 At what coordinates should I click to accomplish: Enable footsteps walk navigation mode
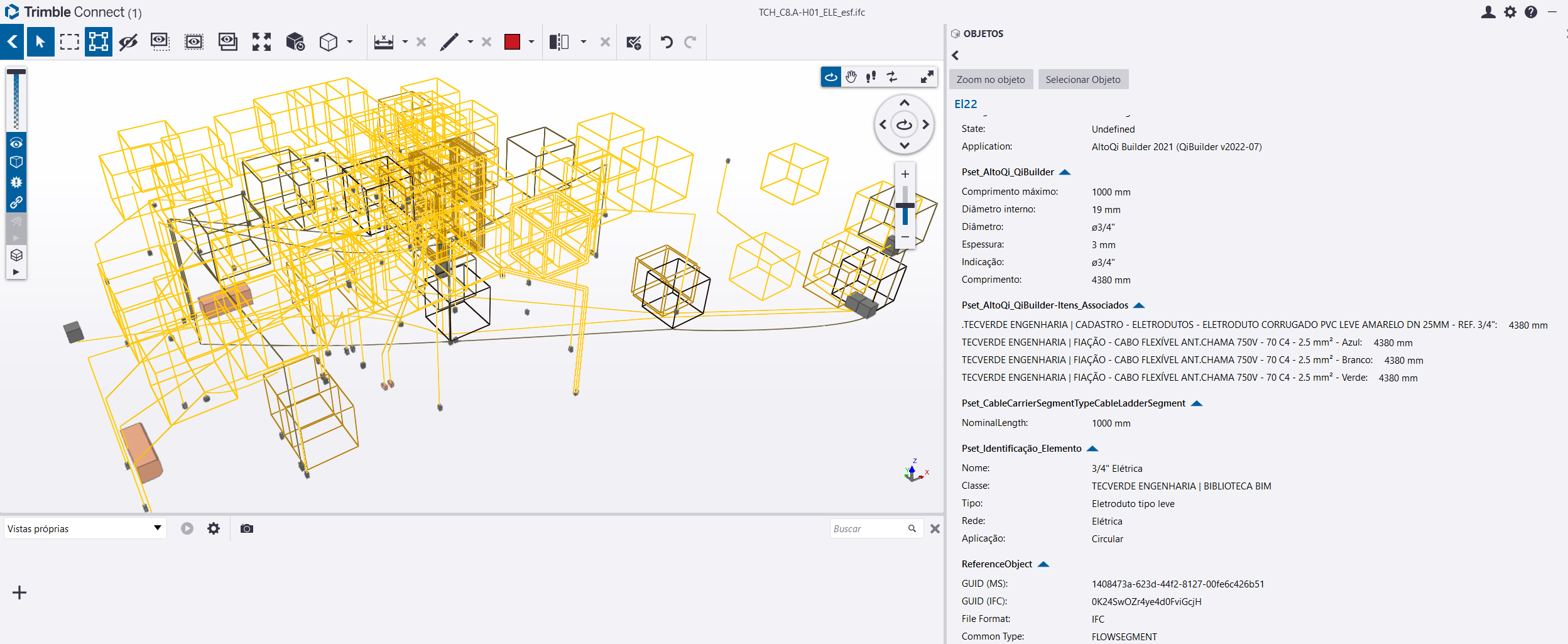click(x=871, y=77)
